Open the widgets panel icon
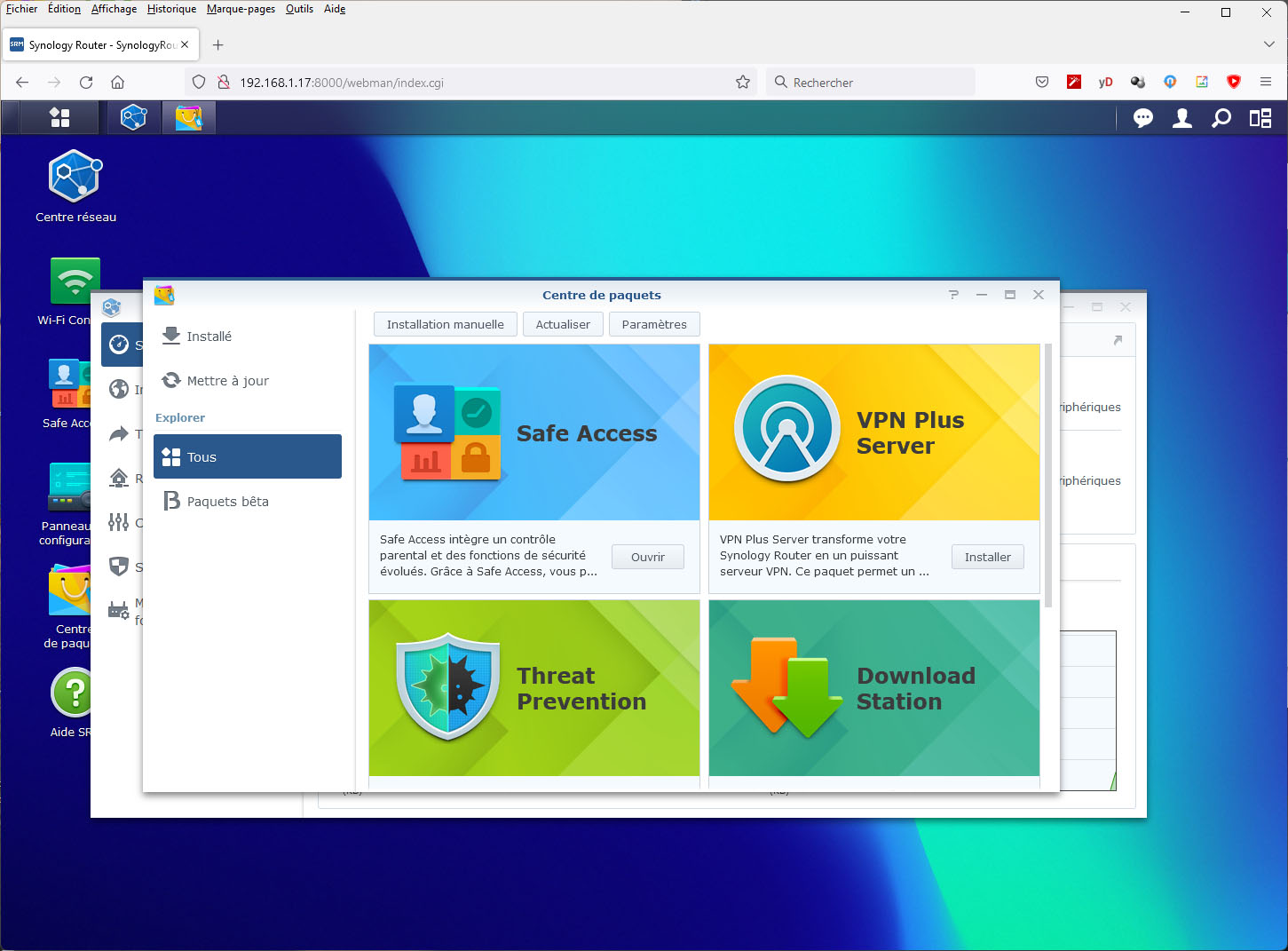 [x=1260, y=118]
